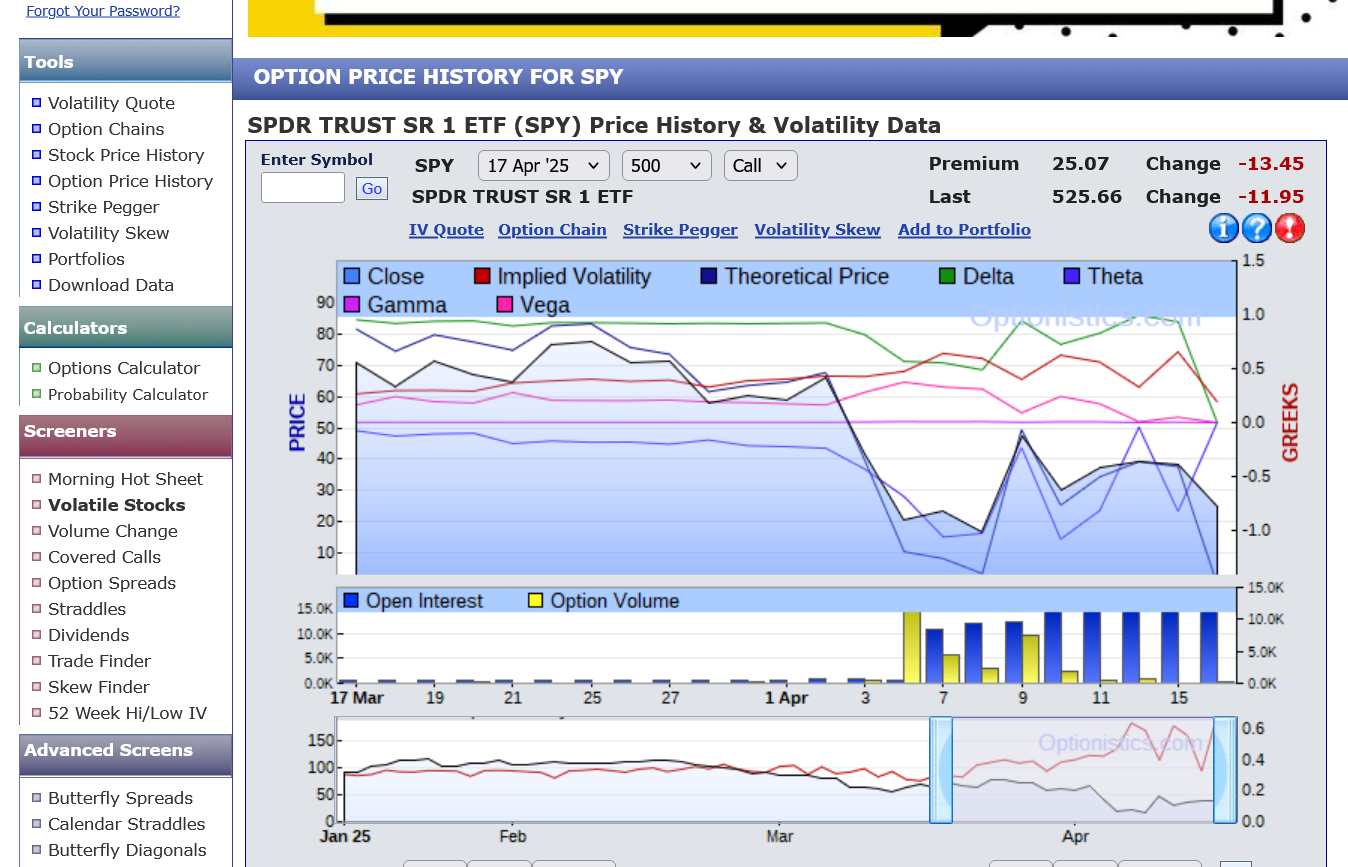Open the Strike Pegger link above chart
The width and height of the screenshot is (1348, 867).
pyautogui.click(x=680, y=229)
